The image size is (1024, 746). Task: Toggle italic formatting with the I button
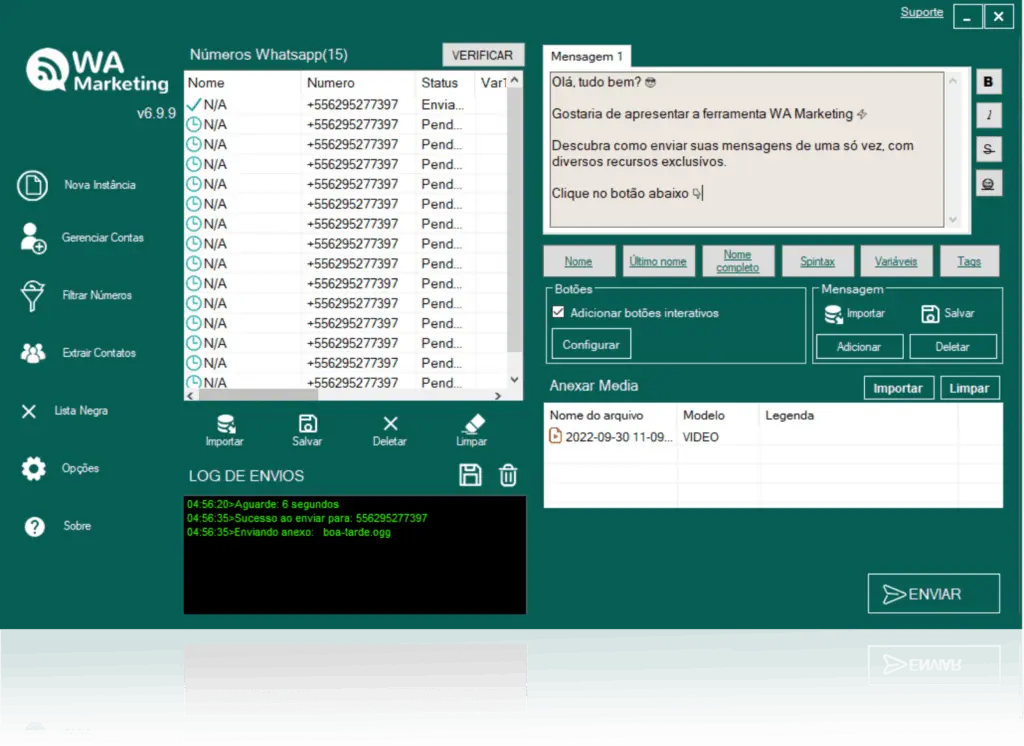pyautogui.click(x=989, y=116)
